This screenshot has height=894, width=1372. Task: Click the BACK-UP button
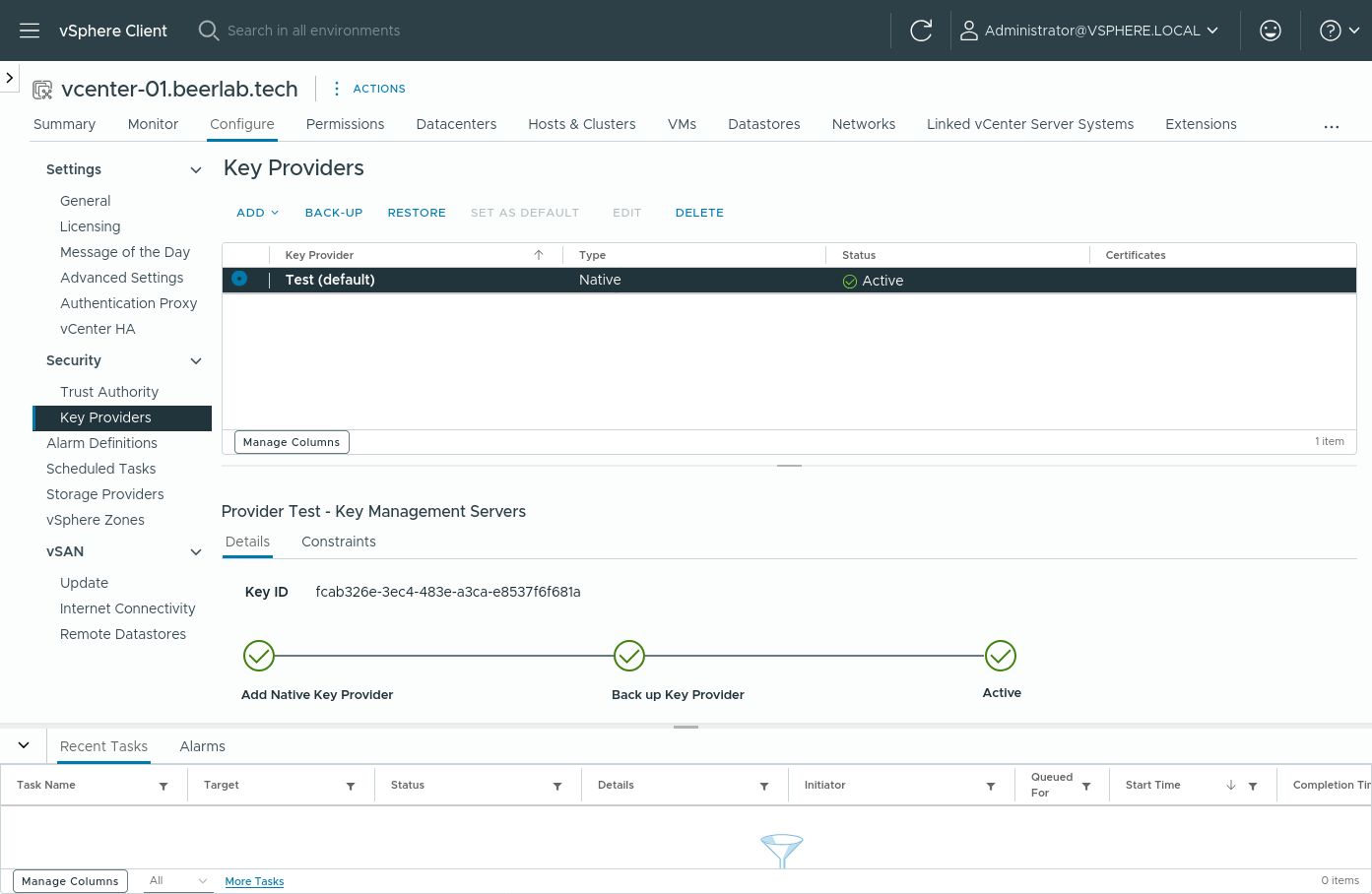click(x=334, y=213)
